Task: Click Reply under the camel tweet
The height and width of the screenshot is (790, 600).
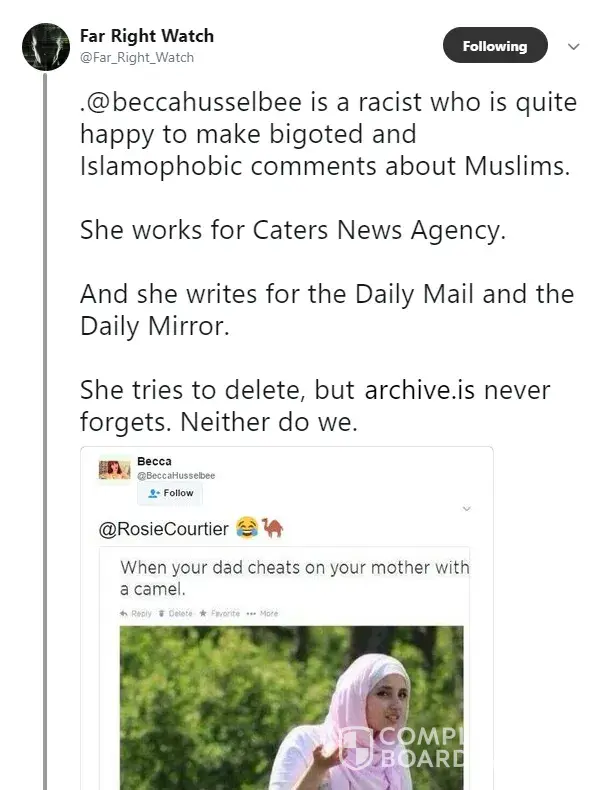Action: pos(135,612)
